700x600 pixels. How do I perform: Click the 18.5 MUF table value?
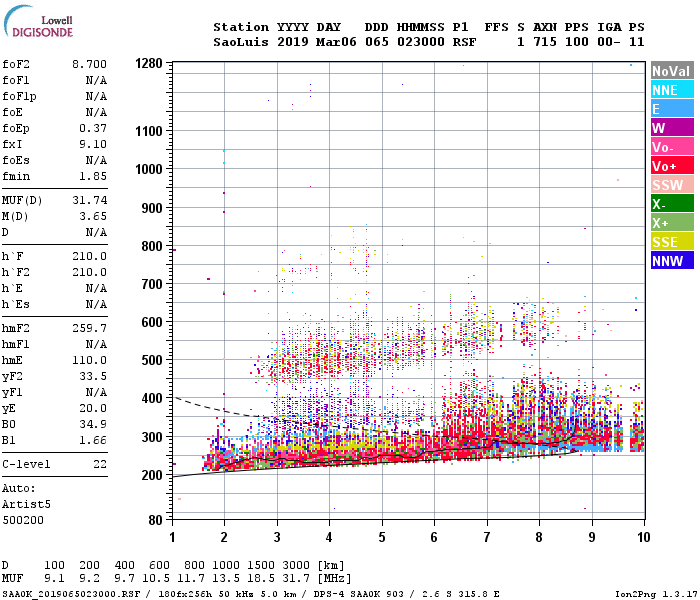[261, 579]
